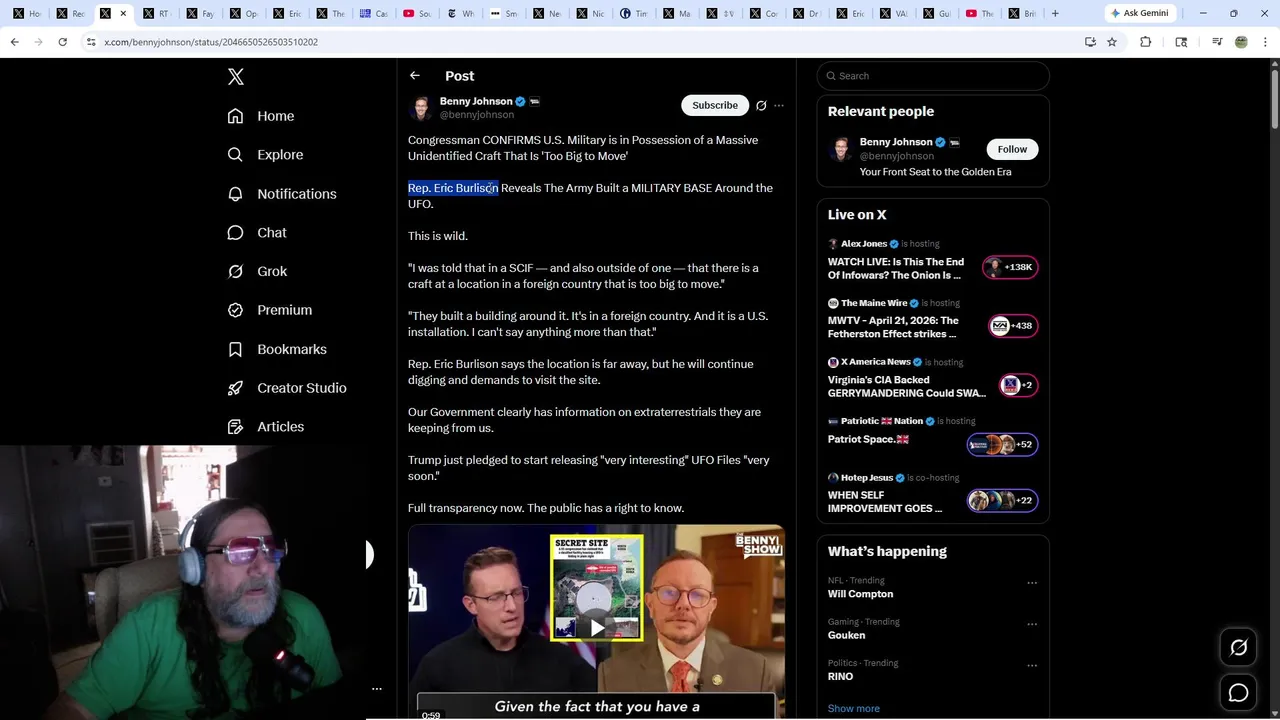This screenshot has width=1280, height=720.
Task: Click the RINO trending topic
Action: (841, 676)
